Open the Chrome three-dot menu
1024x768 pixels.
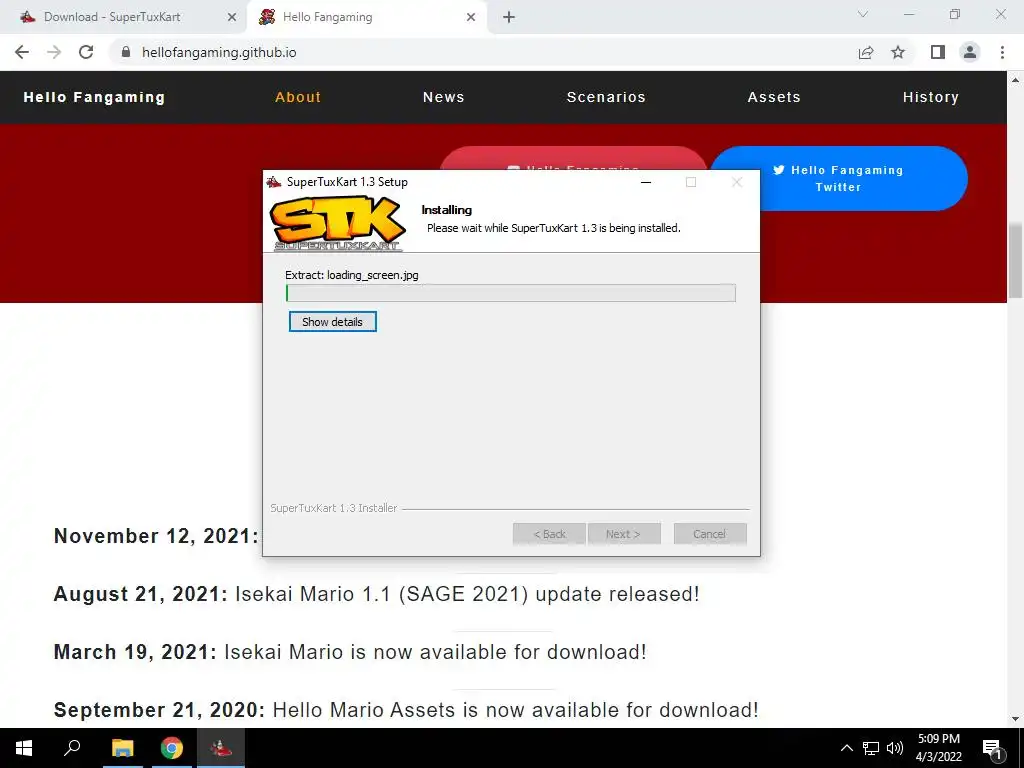coord(1002,52)
